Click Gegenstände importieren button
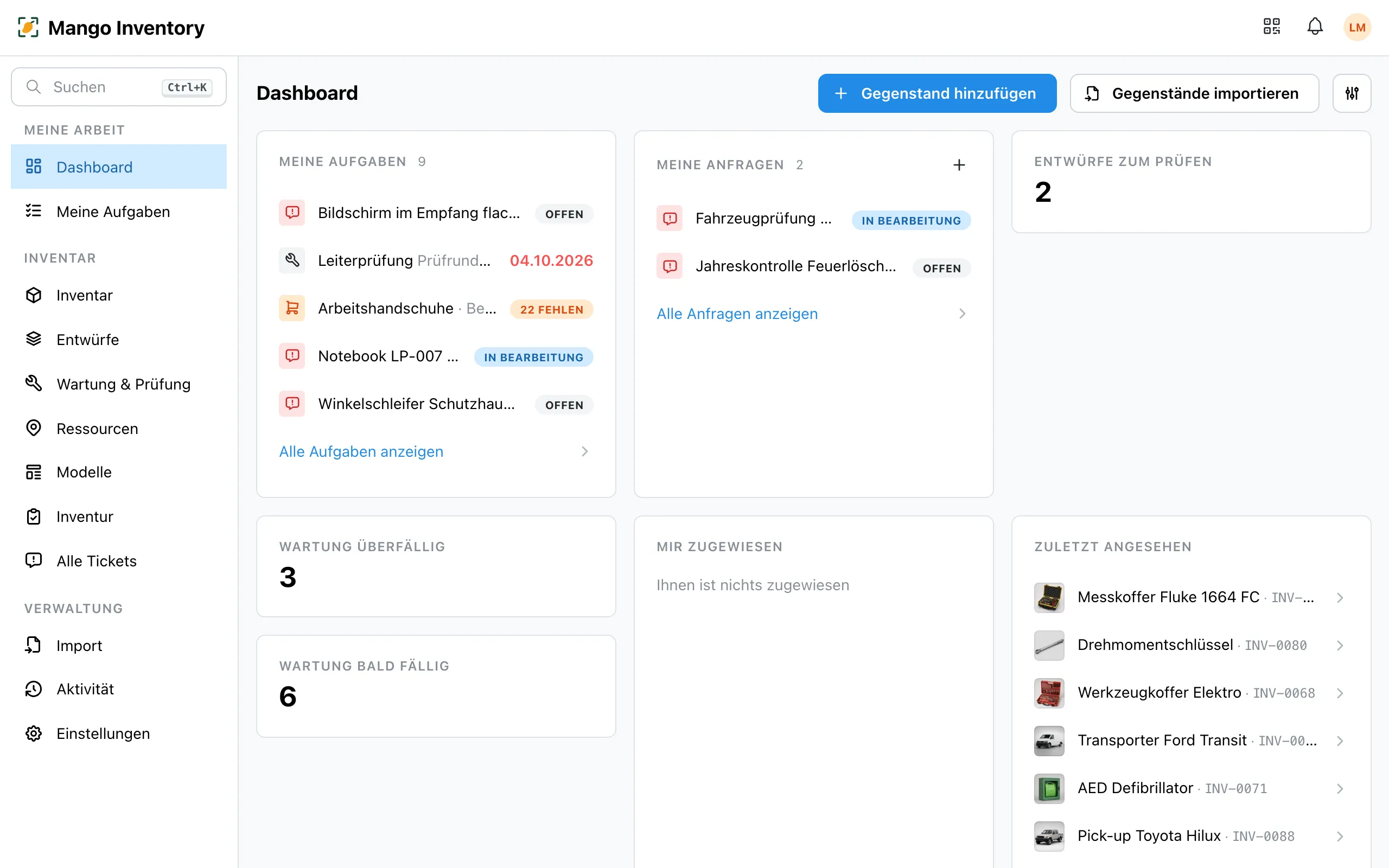Screen dimensions: 1389x868 coord(1194,93)
